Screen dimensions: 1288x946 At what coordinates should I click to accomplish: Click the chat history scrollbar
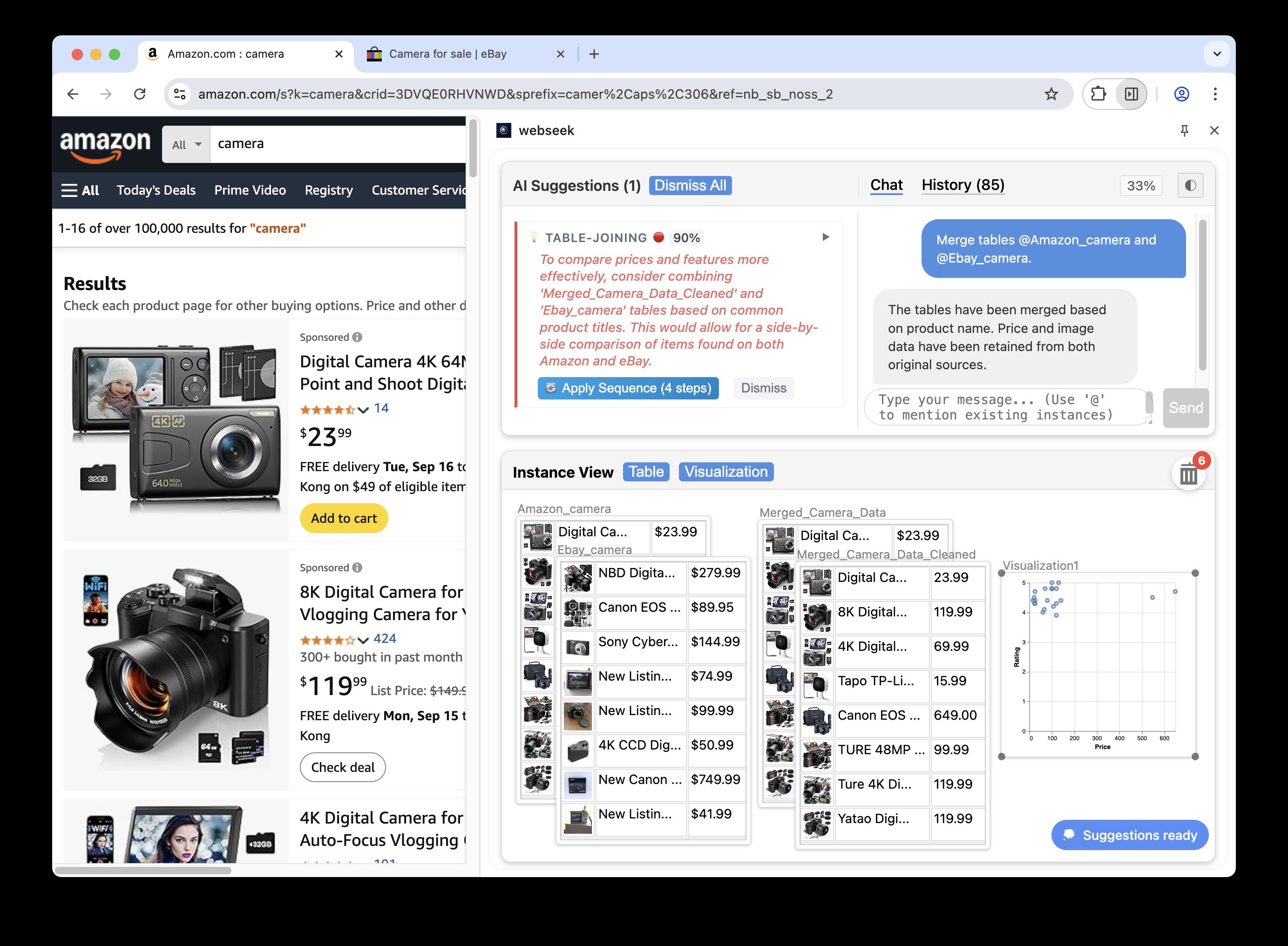tap(1202, 295)
